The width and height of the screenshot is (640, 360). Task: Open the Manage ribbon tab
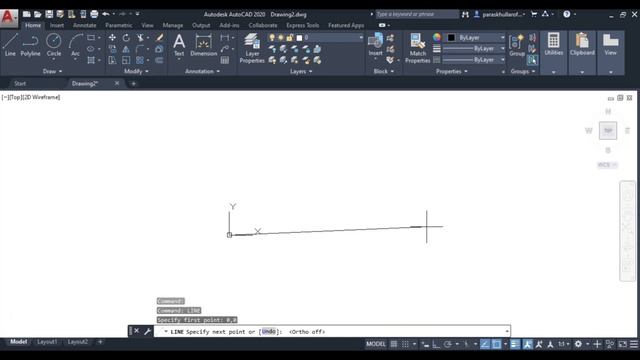173,25
